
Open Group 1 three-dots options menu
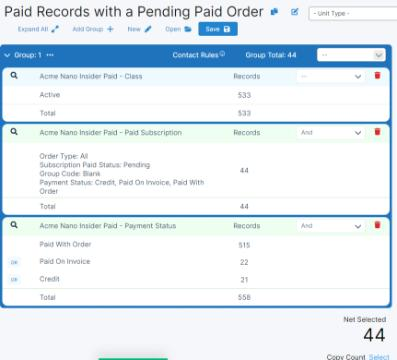tap(50, 55)
